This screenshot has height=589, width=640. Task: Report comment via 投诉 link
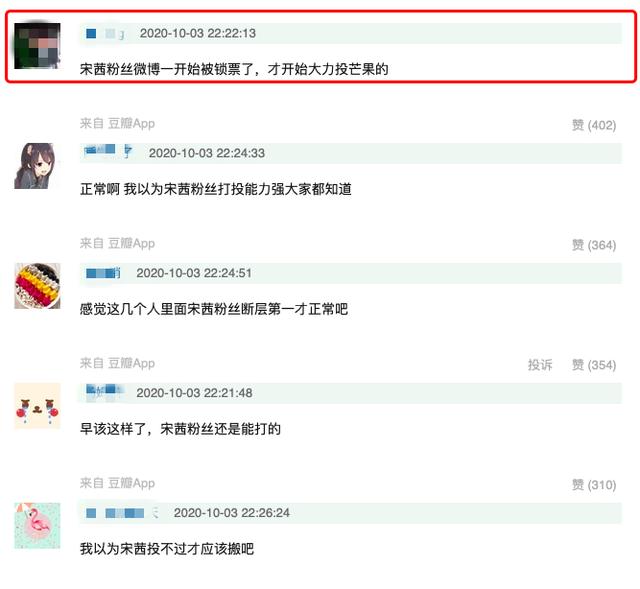(x=540, y=365)
